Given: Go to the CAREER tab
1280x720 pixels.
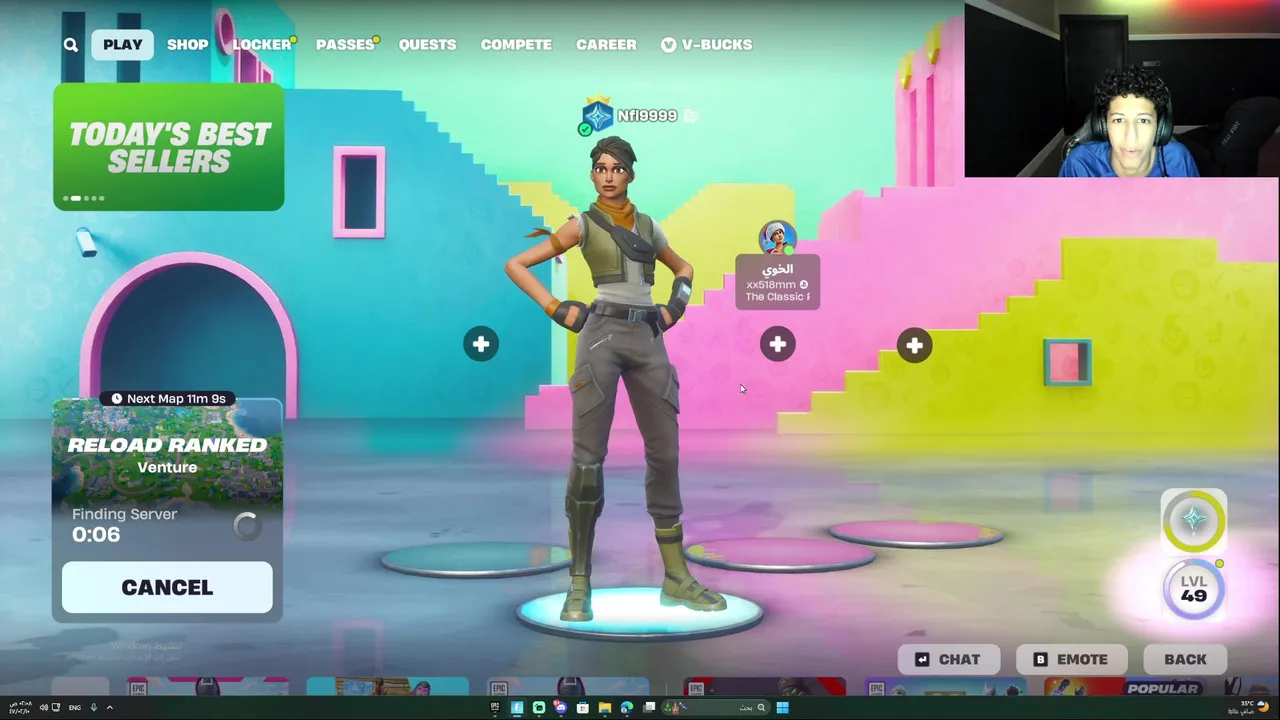Looking at the screenshot, I should 606,44.
